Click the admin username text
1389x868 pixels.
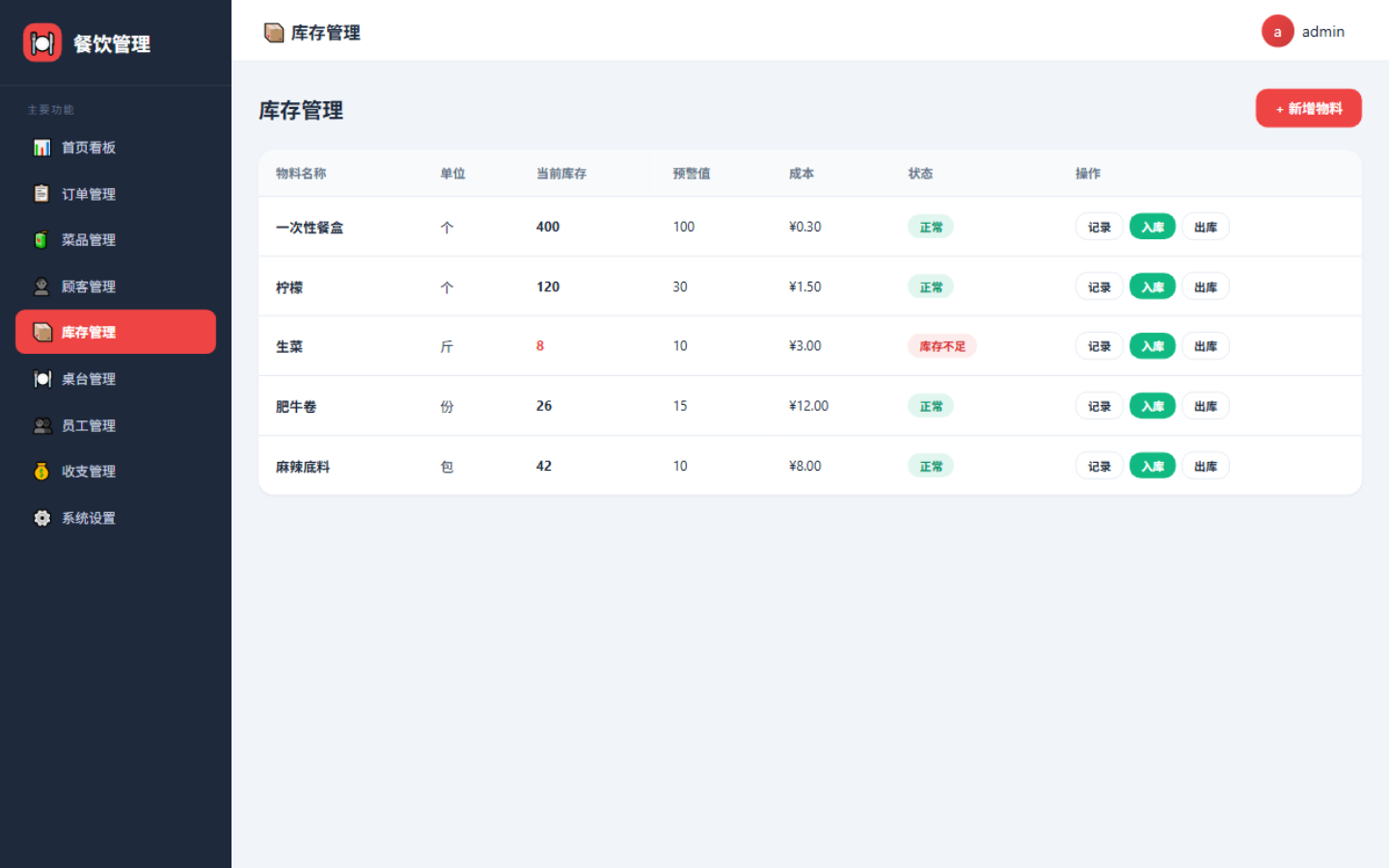[1322, 32]
